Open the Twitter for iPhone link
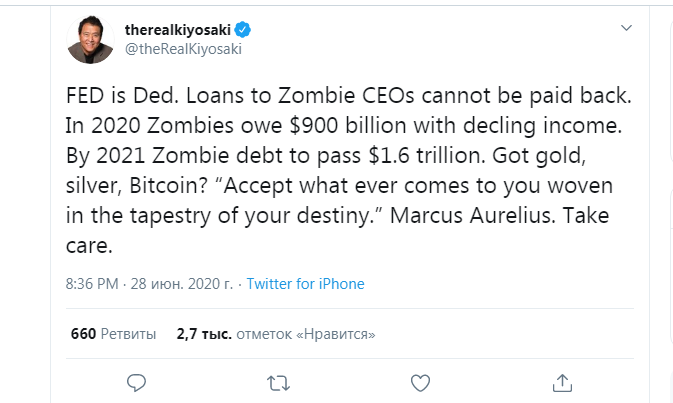 [x=305, y=284]
